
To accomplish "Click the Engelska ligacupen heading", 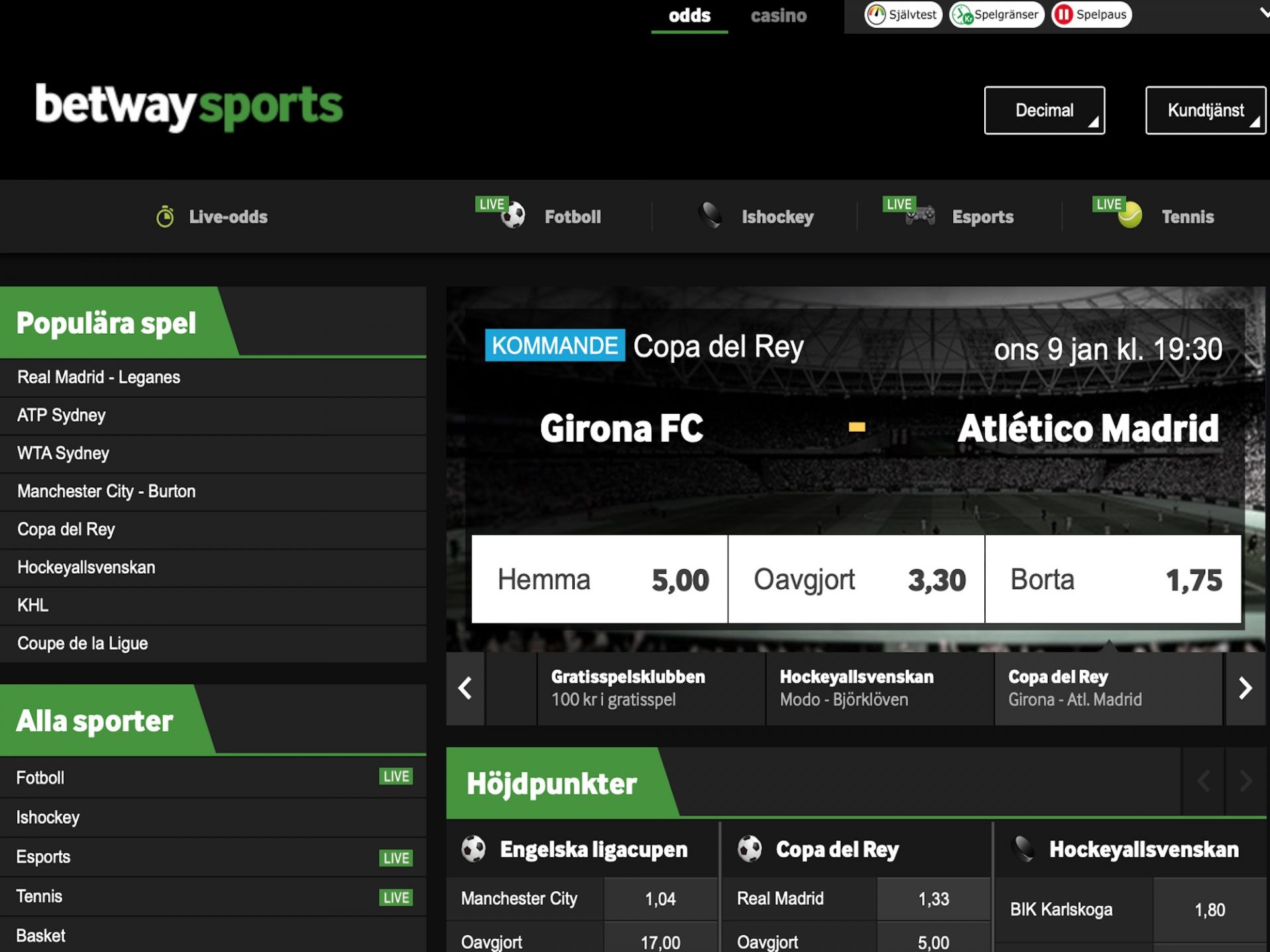I will coord(593,850).
